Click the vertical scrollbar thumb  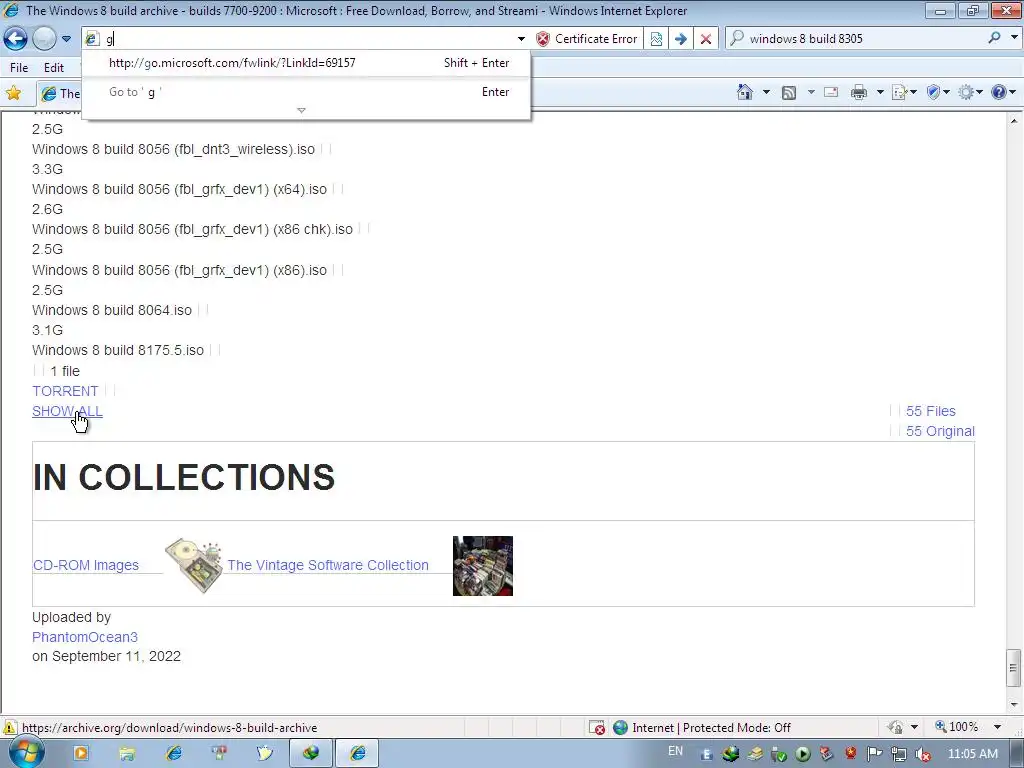pyautogui.click(x=1013, y=667)
